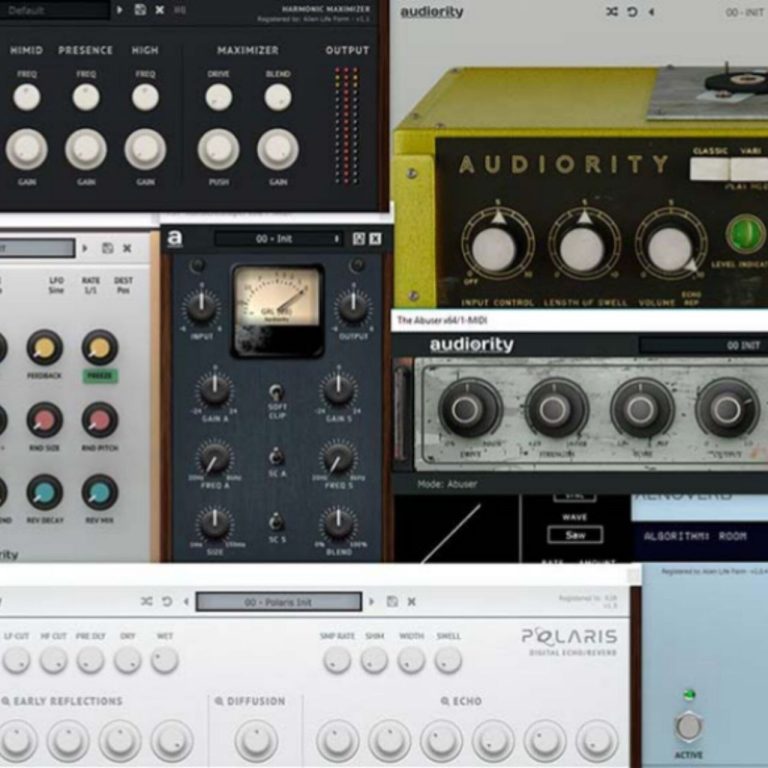768x768 pixels.
Task: Toggle the green Freeze button
Action: [99, 376]
